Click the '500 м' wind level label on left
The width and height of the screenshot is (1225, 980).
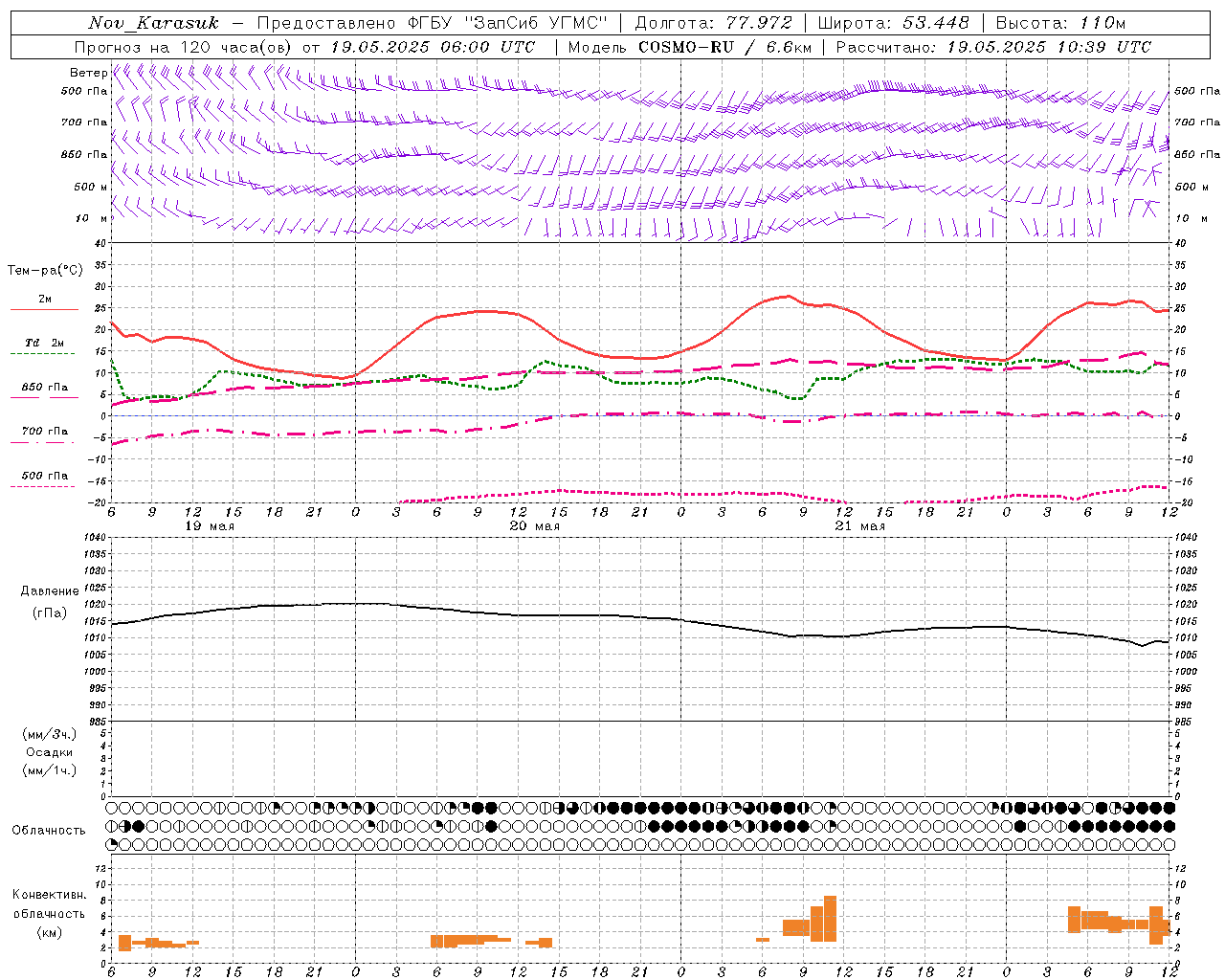point(91,187)
